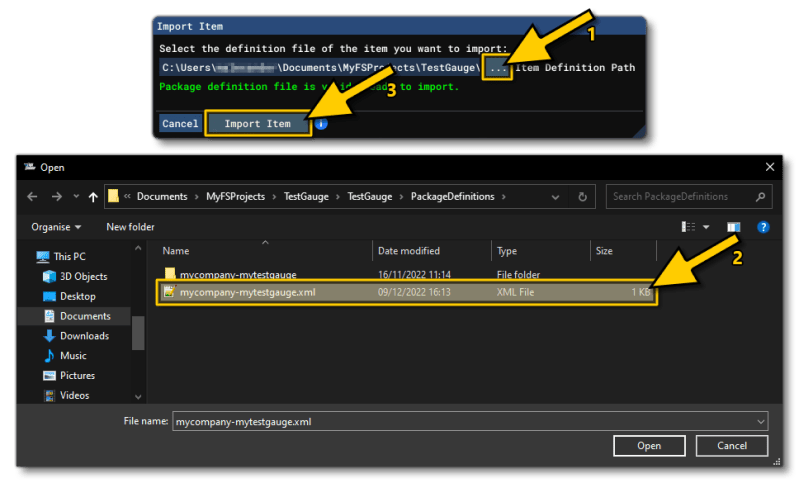Click the navigation pane scrollbar thumb
Viewport: 799px width, 483px height.
[138, 333]
